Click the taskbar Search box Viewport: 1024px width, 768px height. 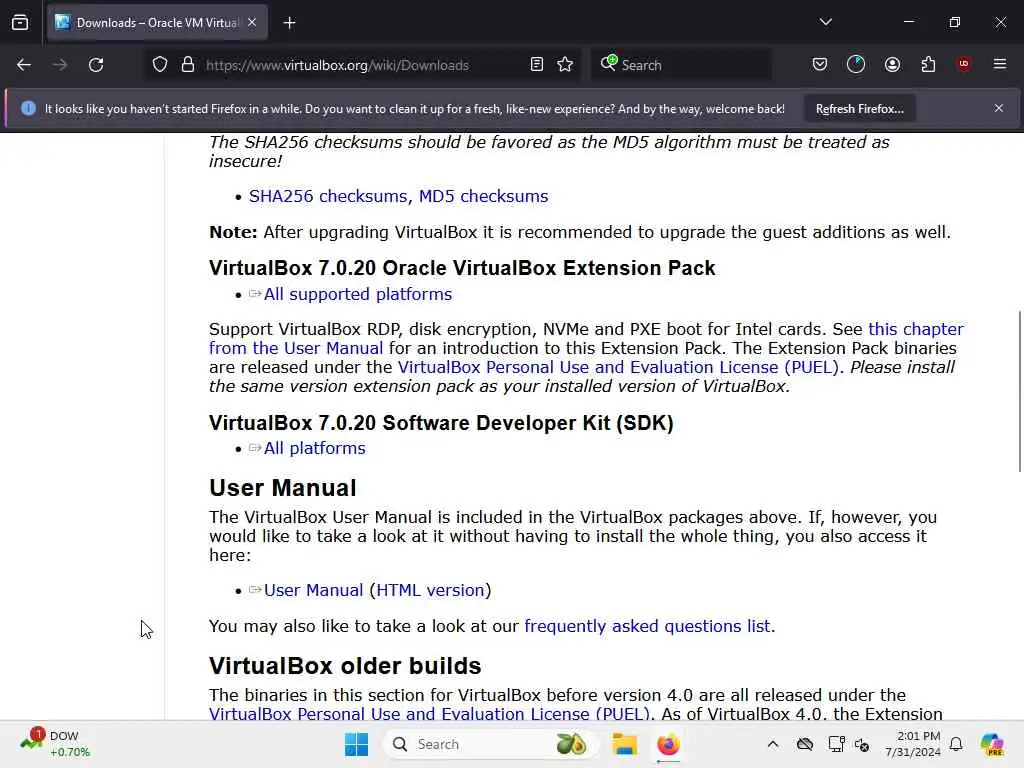point(490,744)
